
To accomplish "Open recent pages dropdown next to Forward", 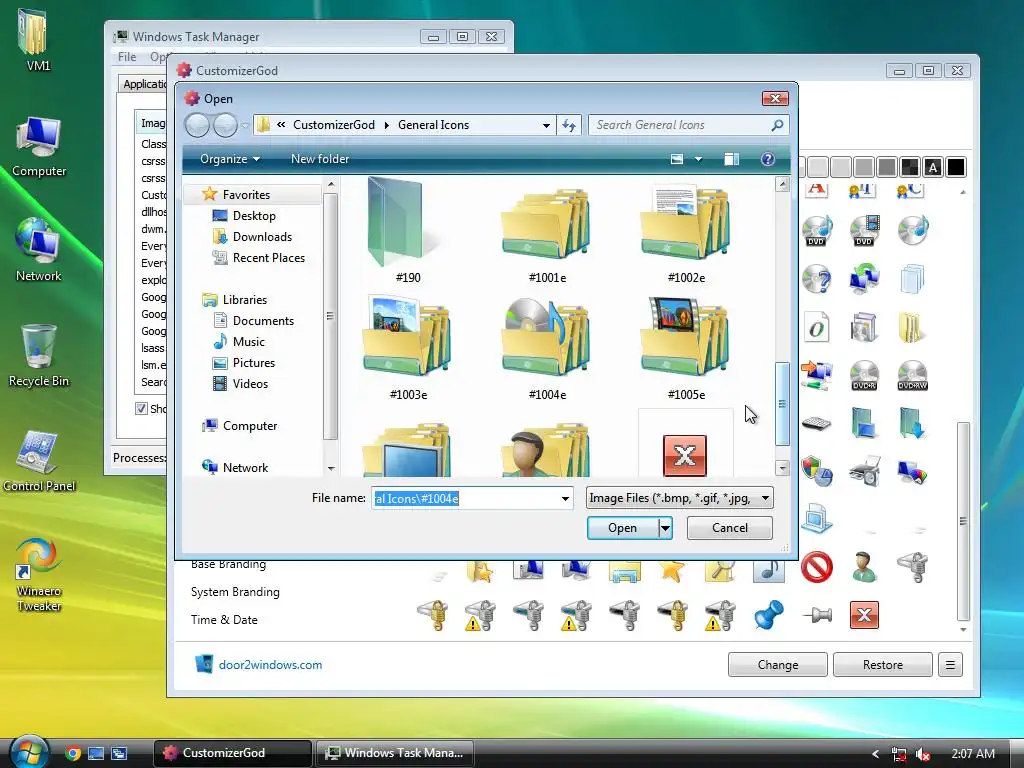I will click(245, 125).
